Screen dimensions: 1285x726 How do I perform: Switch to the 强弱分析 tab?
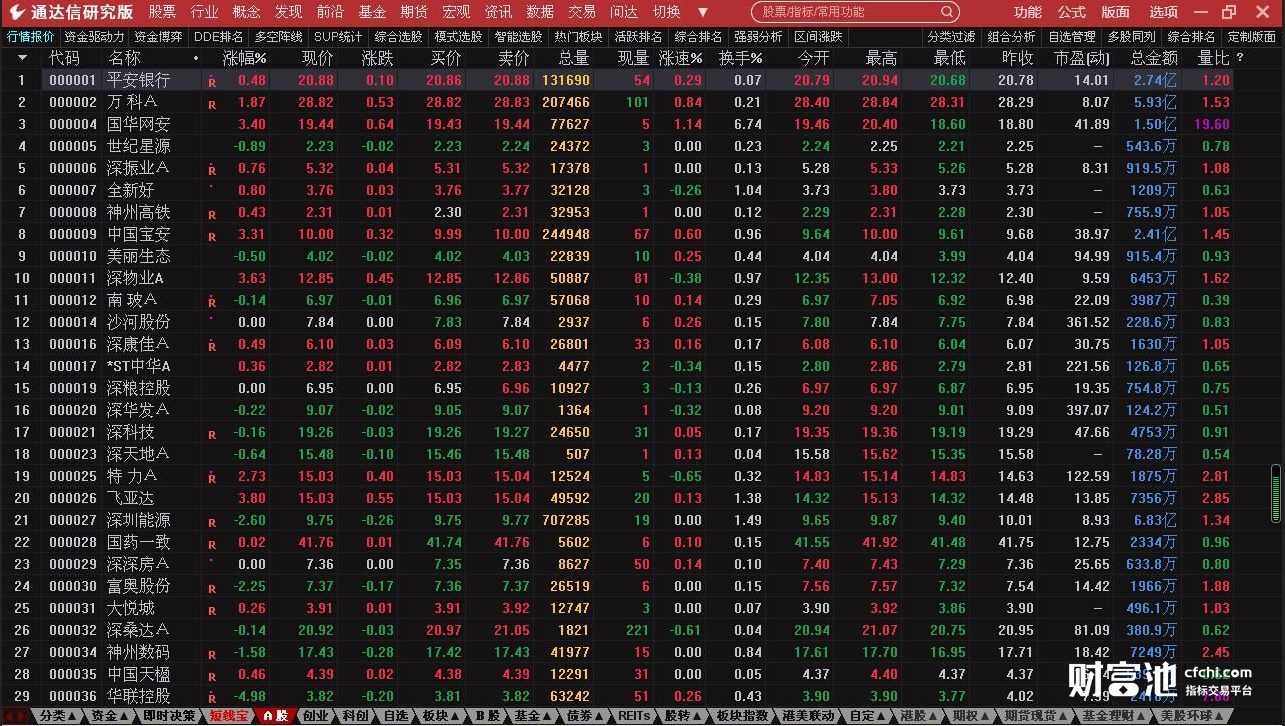click(758, 37)
